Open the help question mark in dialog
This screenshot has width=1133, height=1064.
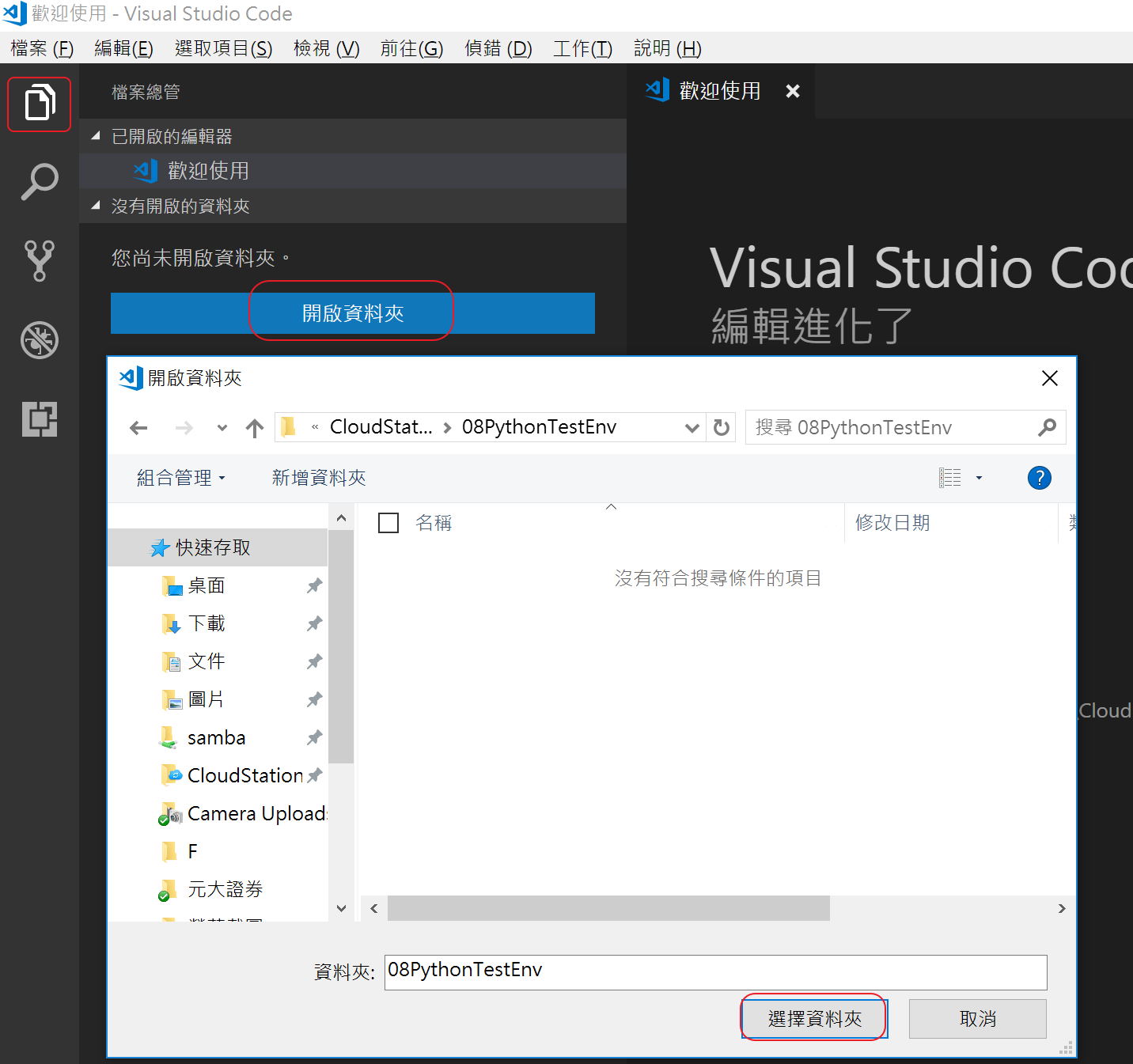(1039, 478)
